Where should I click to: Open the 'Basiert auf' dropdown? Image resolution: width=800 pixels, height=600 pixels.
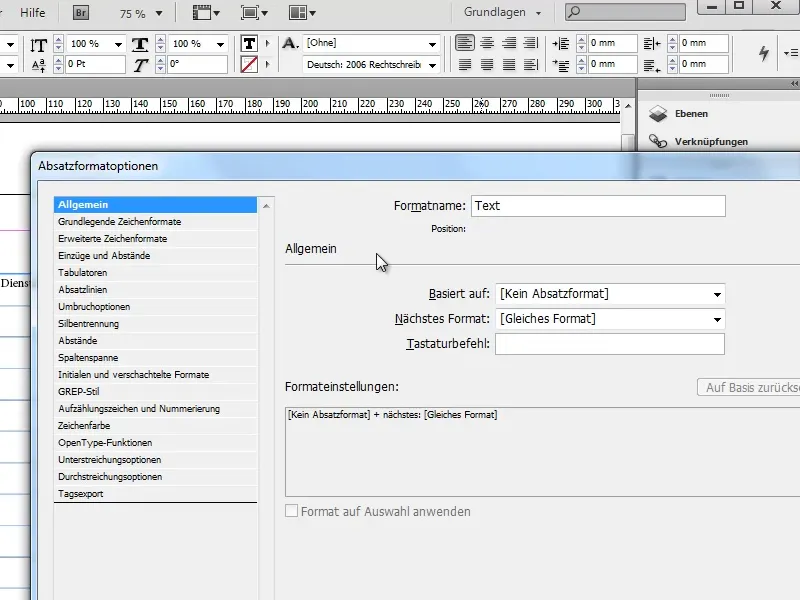610,294
